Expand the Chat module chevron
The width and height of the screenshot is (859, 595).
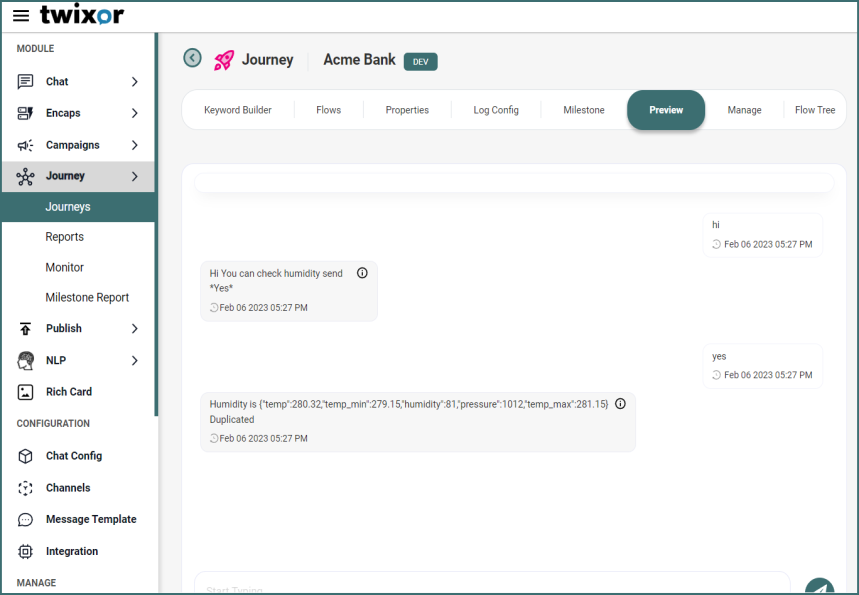(x=135, y=82)
